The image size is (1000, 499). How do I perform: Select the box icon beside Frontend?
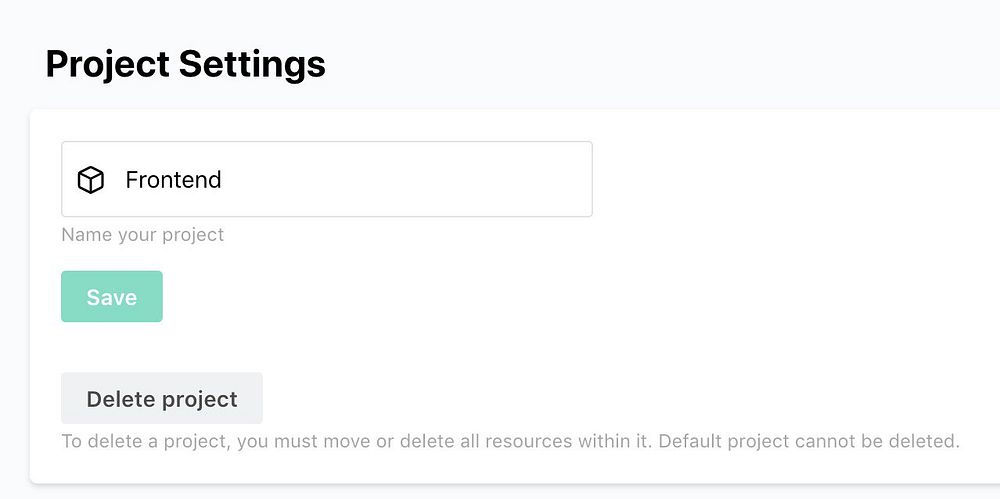(91, 180)
